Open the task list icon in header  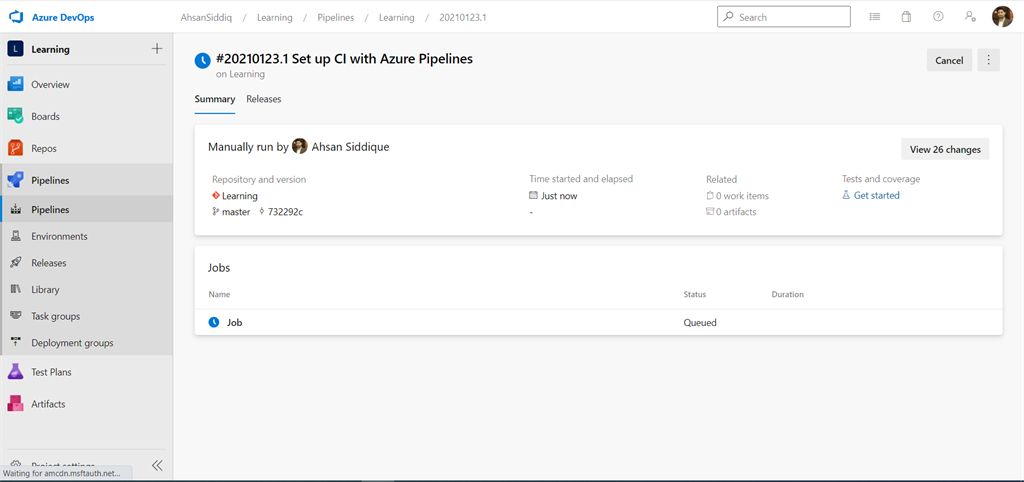[x=875, y=17]
